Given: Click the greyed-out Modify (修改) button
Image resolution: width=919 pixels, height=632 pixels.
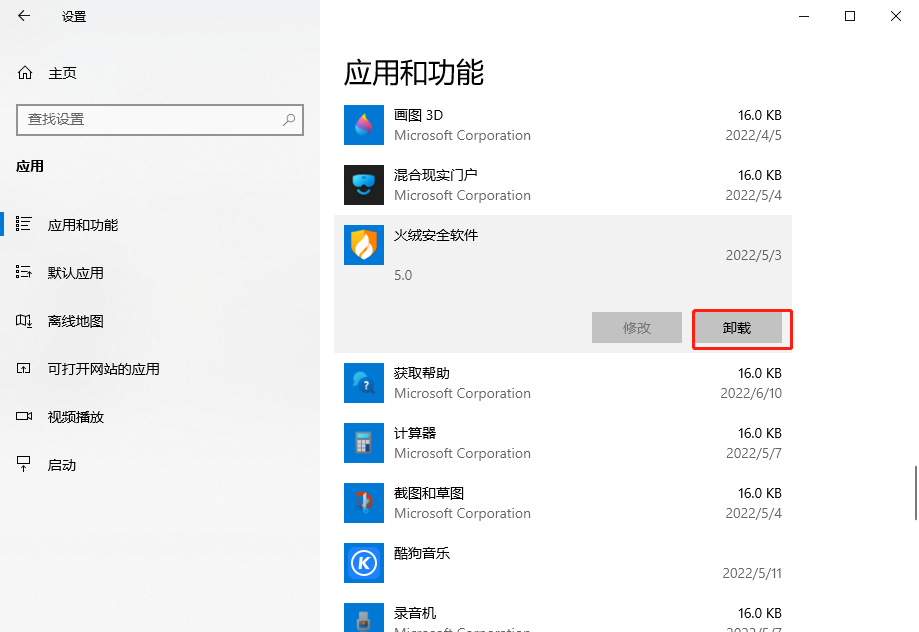Looking at the screenshot, I should tap(637, 328).
